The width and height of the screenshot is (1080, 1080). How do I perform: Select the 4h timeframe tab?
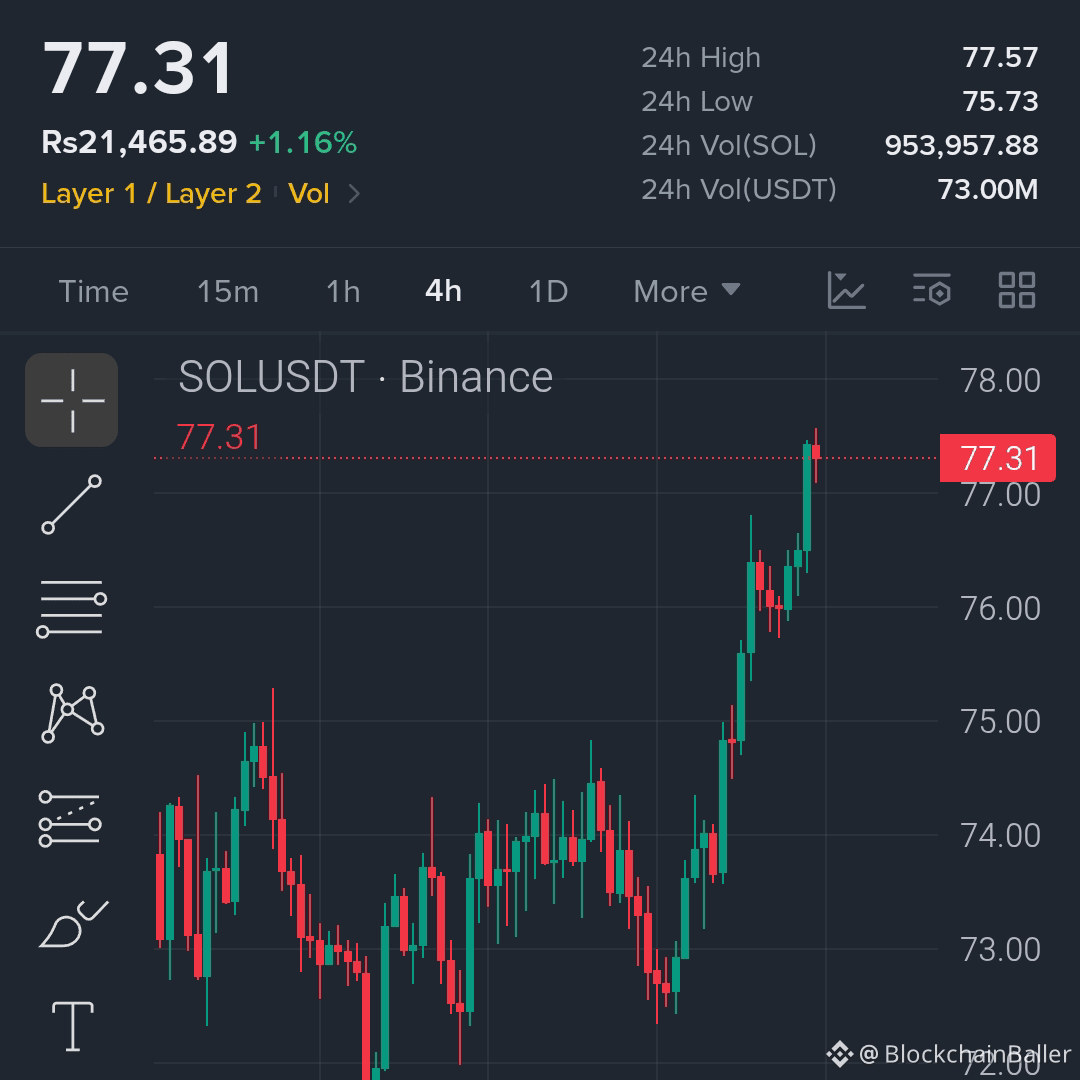click(444, 291)
